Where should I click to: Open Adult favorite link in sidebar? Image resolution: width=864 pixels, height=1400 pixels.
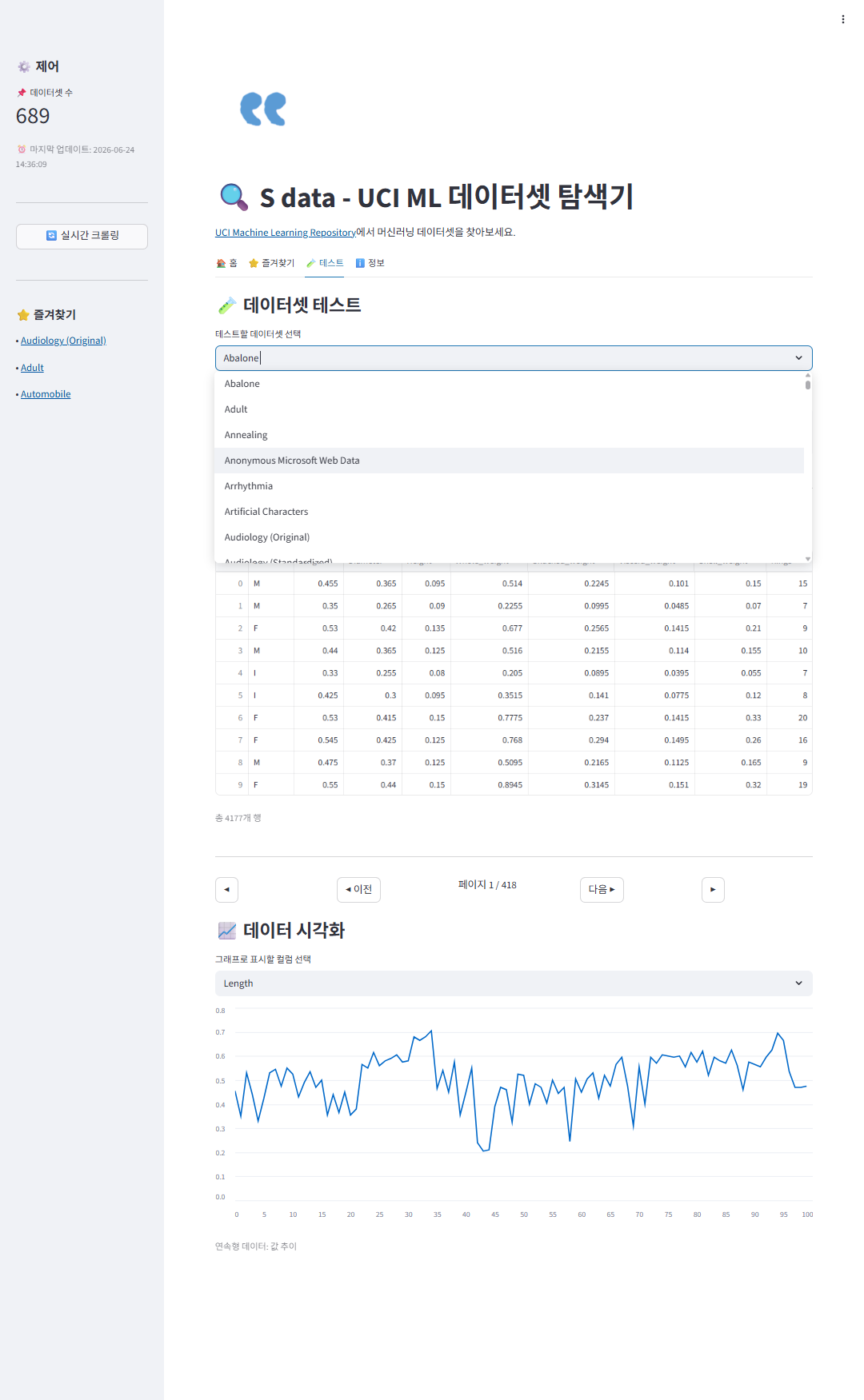tap(32, 368)
